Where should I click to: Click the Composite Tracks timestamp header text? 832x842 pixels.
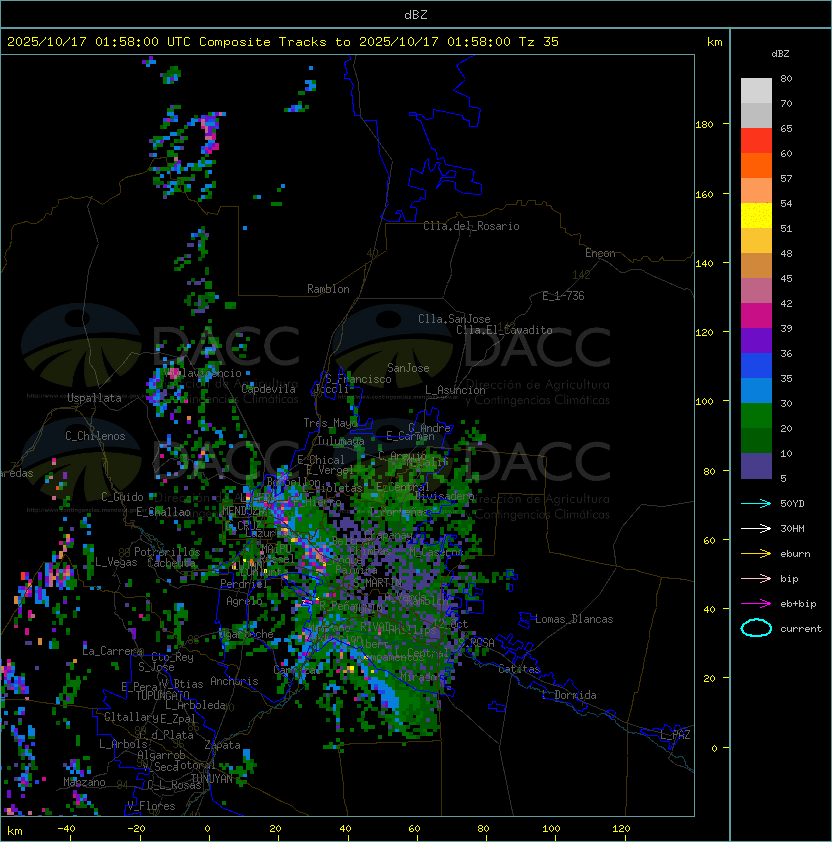[283, 42]
